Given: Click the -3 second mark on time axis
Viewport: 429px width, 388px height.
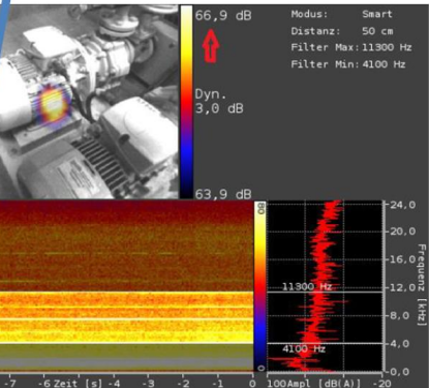Looking at the screenshot, I should 149,383.
